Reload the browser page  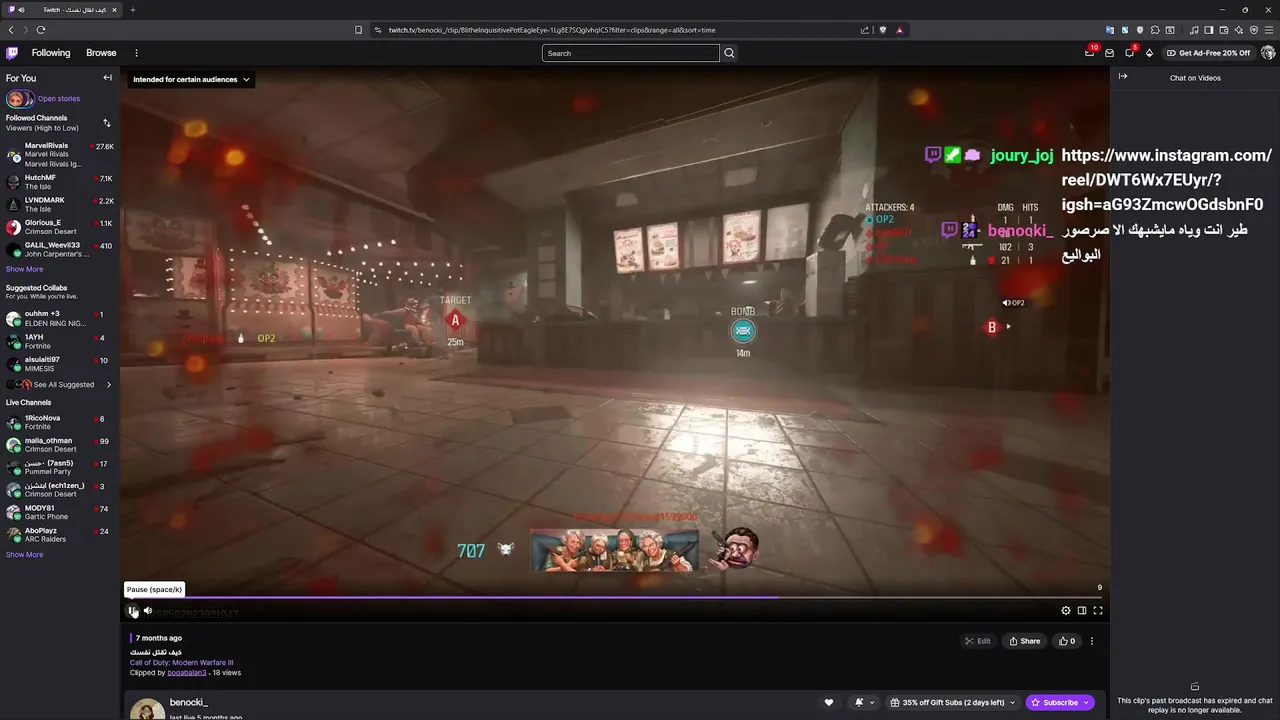click(41, 30)
